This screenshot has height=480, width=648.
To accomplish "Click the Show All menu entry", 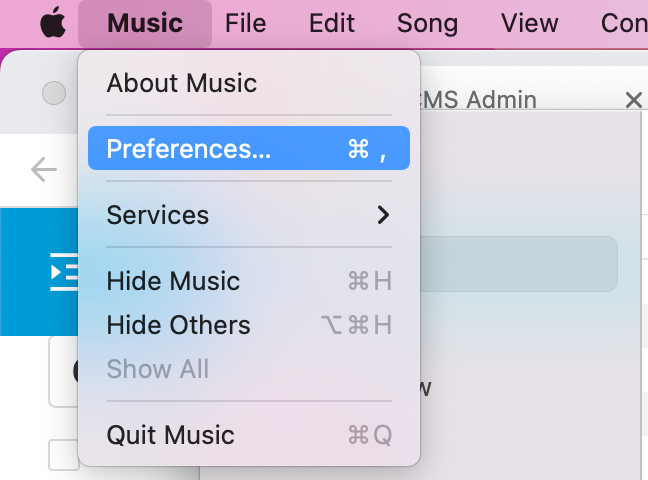I will coord(157,369).
